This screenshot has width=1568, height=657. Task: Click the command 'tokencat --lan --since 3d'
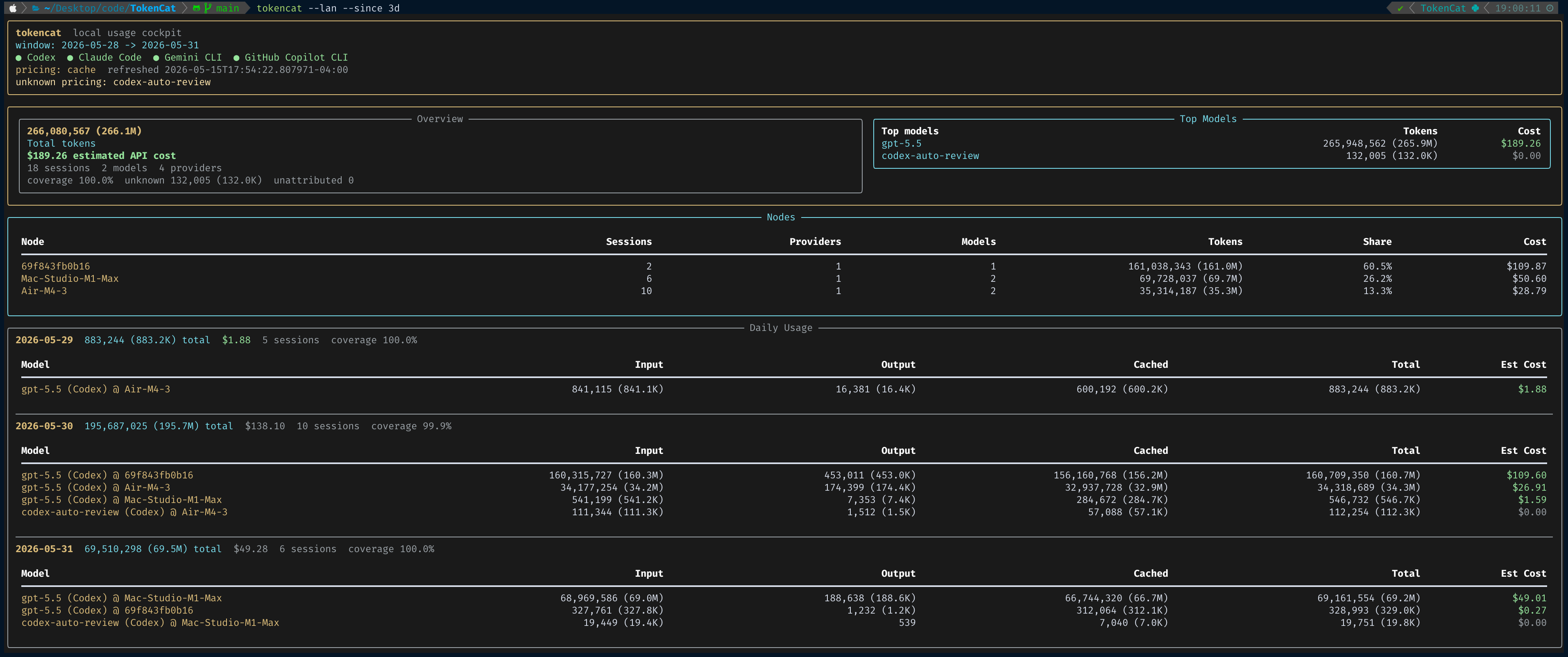click(328, 8)
